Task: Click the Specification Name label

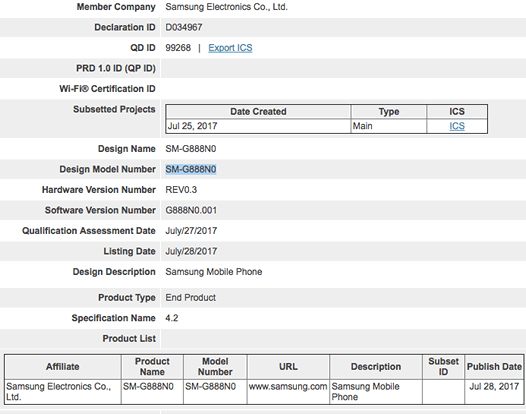Action: pos(114,318)
